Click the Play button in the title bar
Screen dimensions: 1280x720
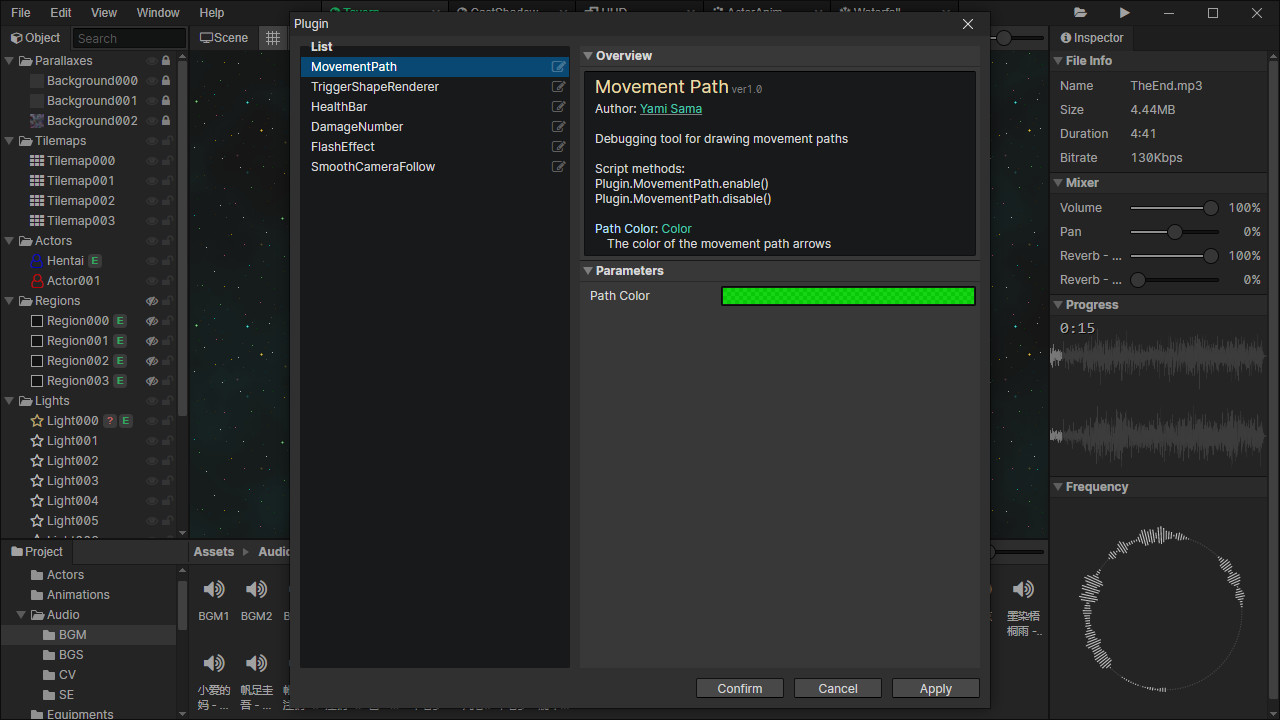pyautogui.click(x=1124, y=13)
